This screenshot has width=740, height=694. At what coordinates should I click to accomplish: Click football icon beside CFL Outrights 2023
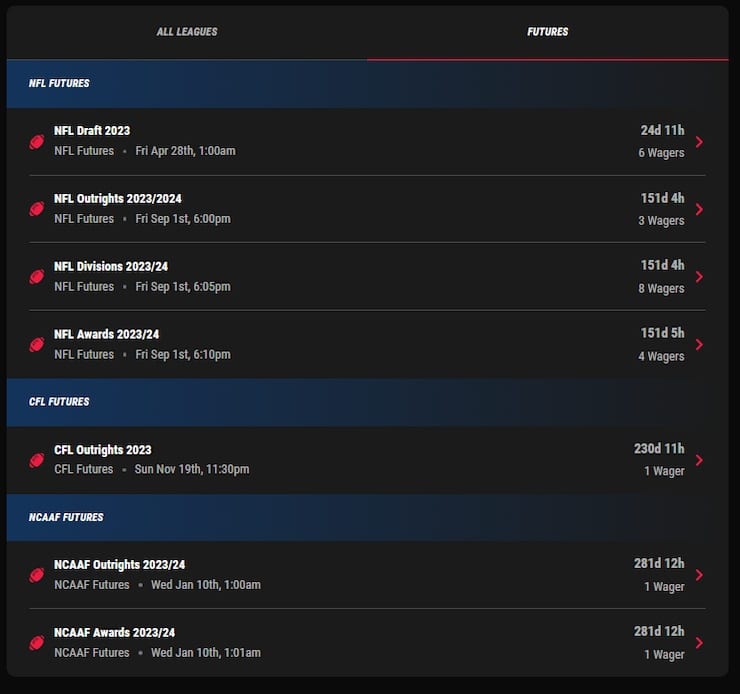(x=37, y=460)
